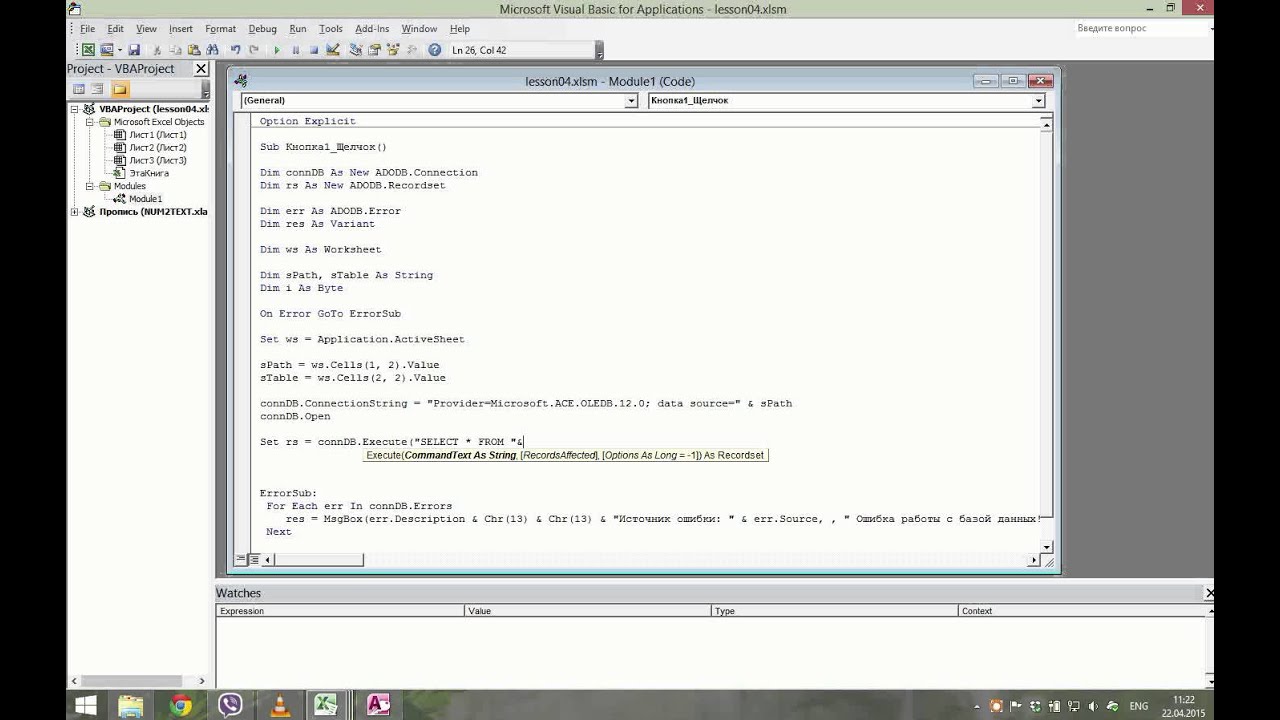Click the View Microsoft Excel toolbar icon
The image size is (1280, 720).
coord(88,49)
